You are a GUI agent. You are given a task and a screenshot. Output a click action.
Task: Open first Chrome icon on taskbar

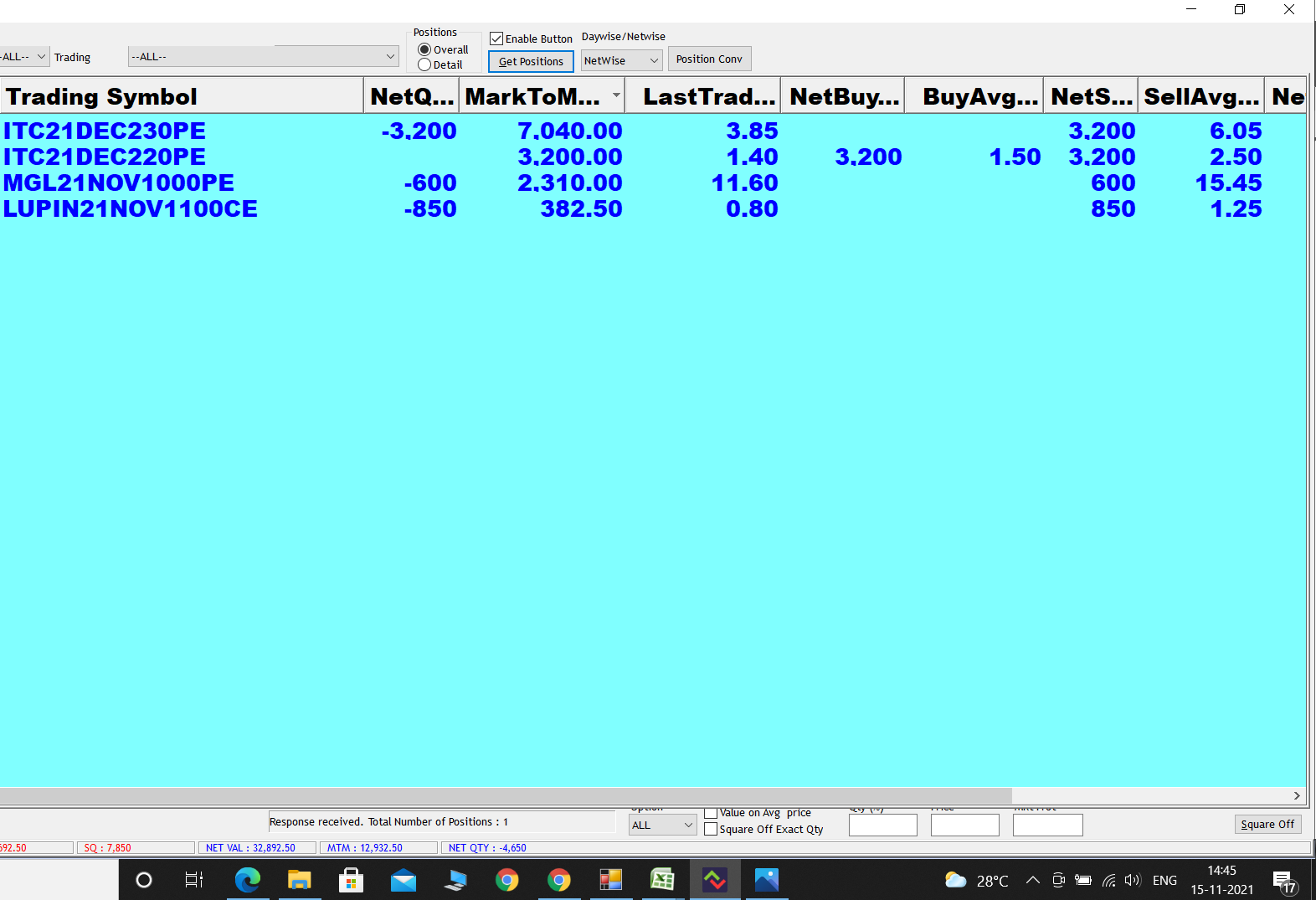[506, 880]
